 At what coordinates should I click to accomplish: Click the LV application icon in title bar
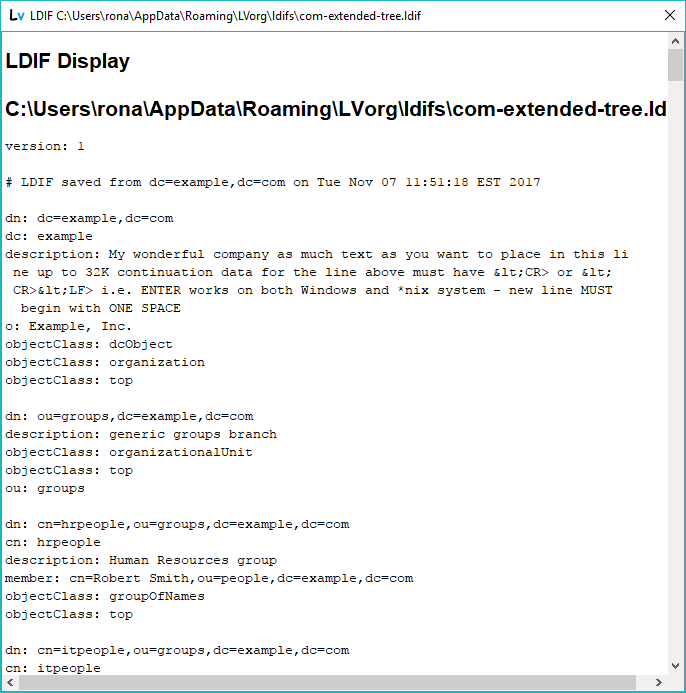click(16, 16)
